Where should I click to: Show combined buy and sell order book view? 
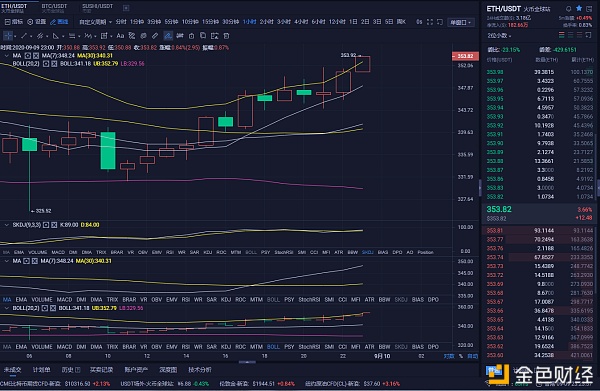562,35
